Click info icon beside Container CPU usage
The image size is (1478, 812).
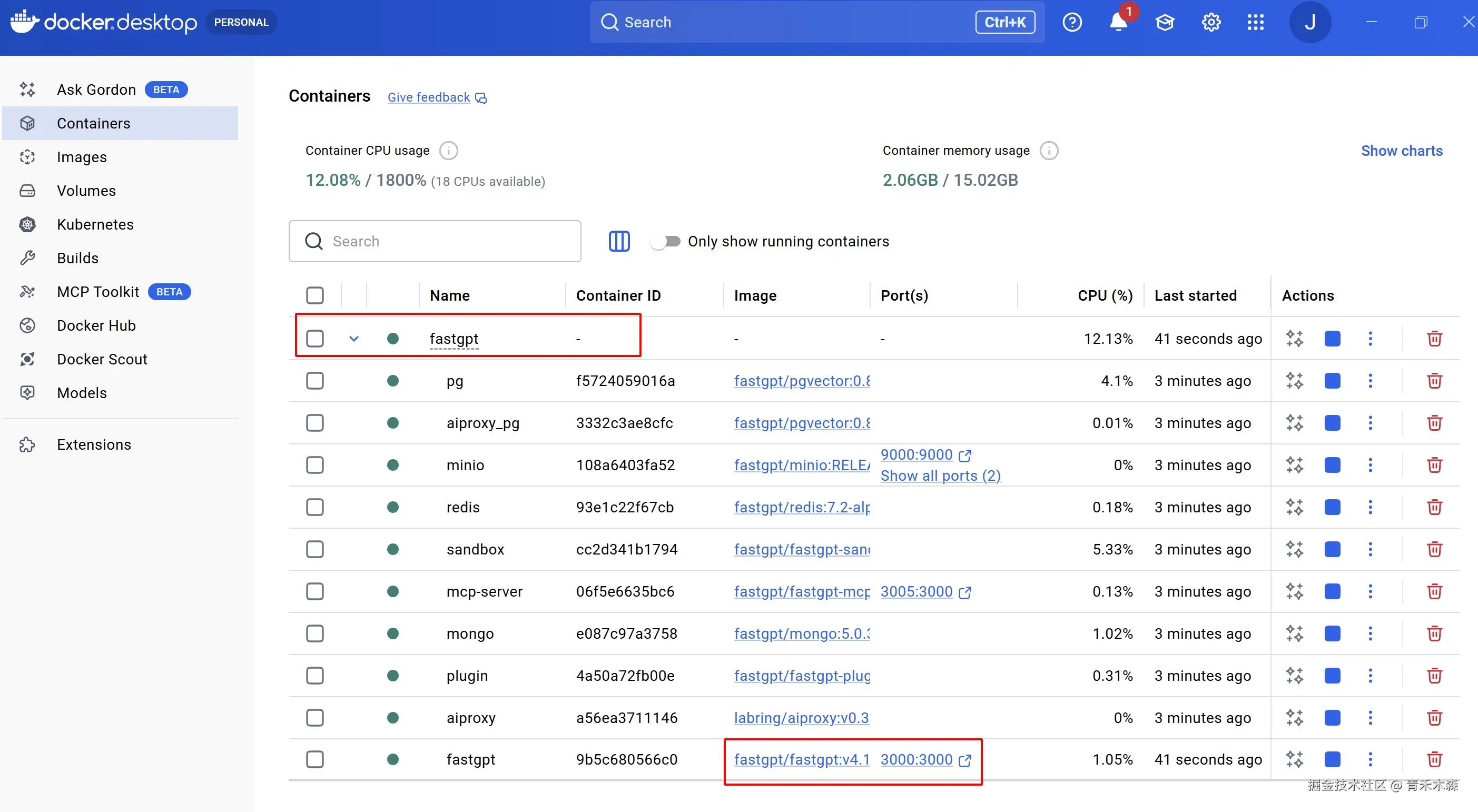coord(448,150)
